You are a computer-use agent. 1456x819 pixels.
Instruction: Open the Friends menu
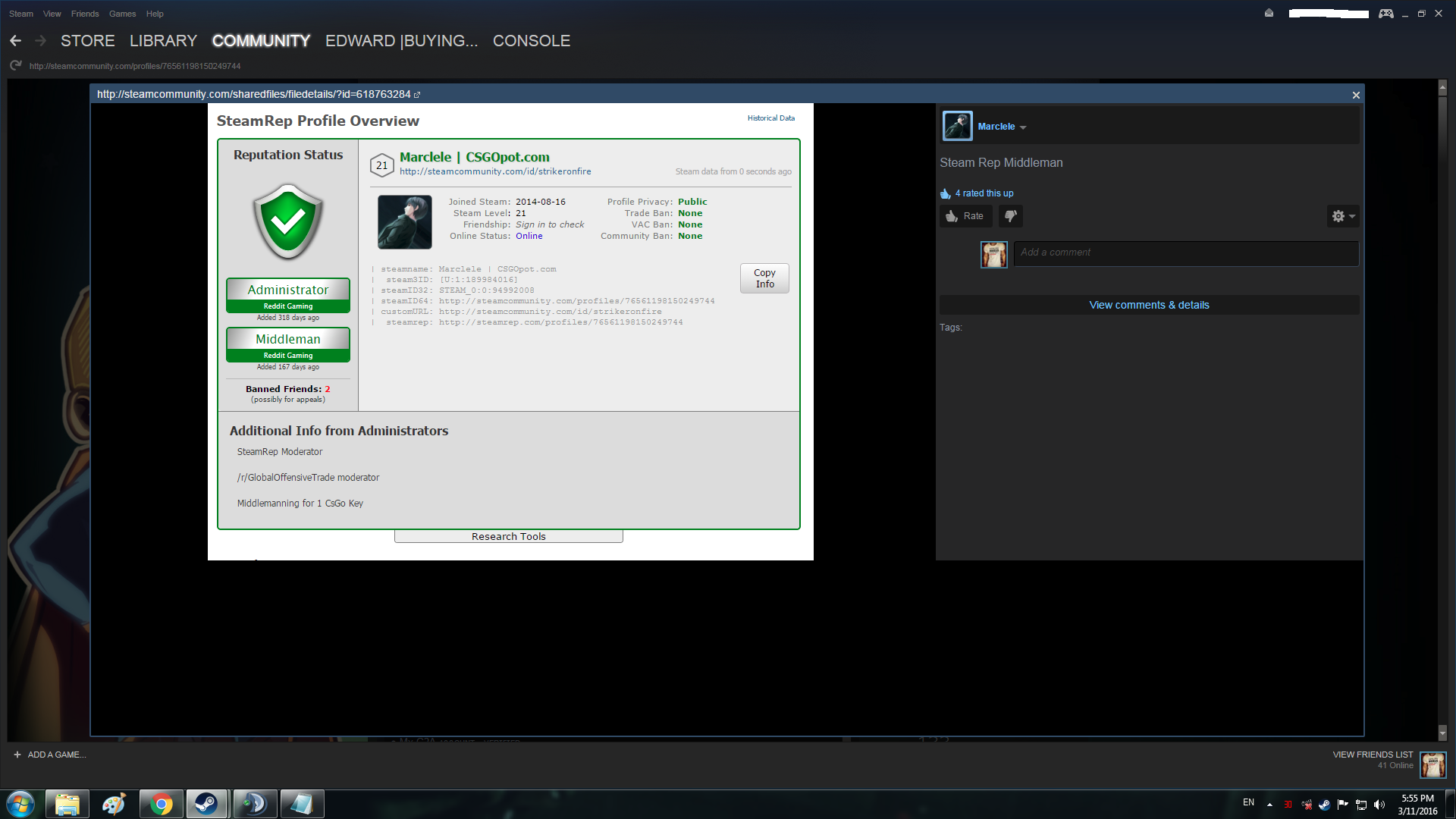(x=85, y=14)
